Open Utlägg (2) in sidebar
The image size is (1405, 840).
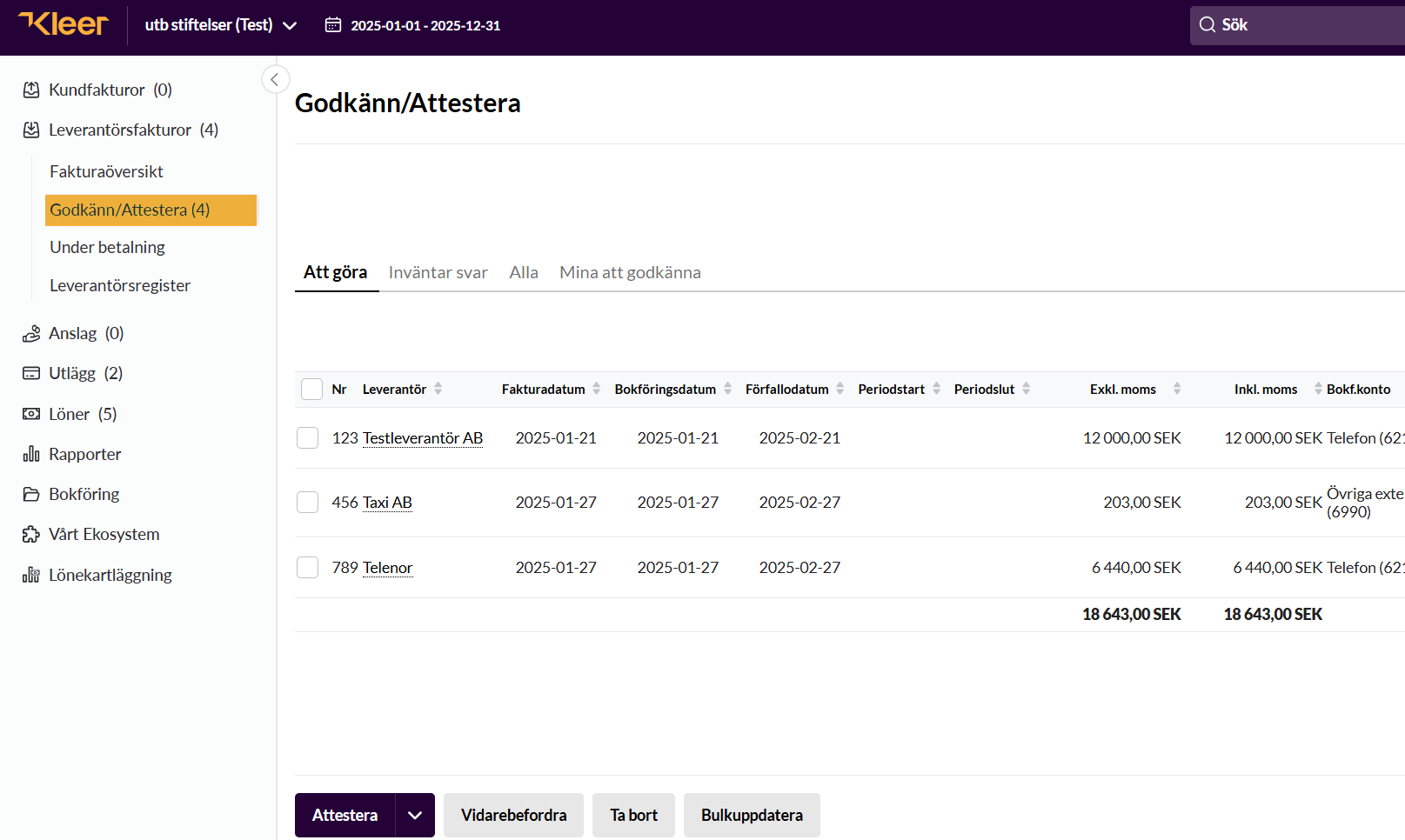(x=86, y=373)
